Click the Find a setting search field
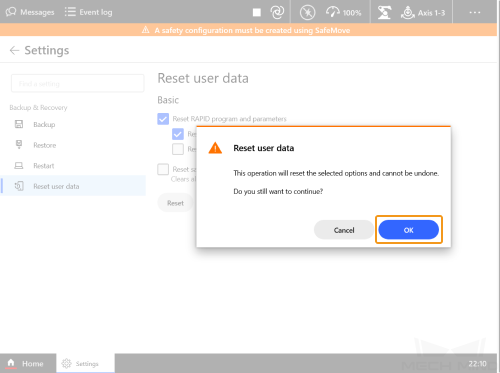 pyautogui.click(x=78, y=83)
